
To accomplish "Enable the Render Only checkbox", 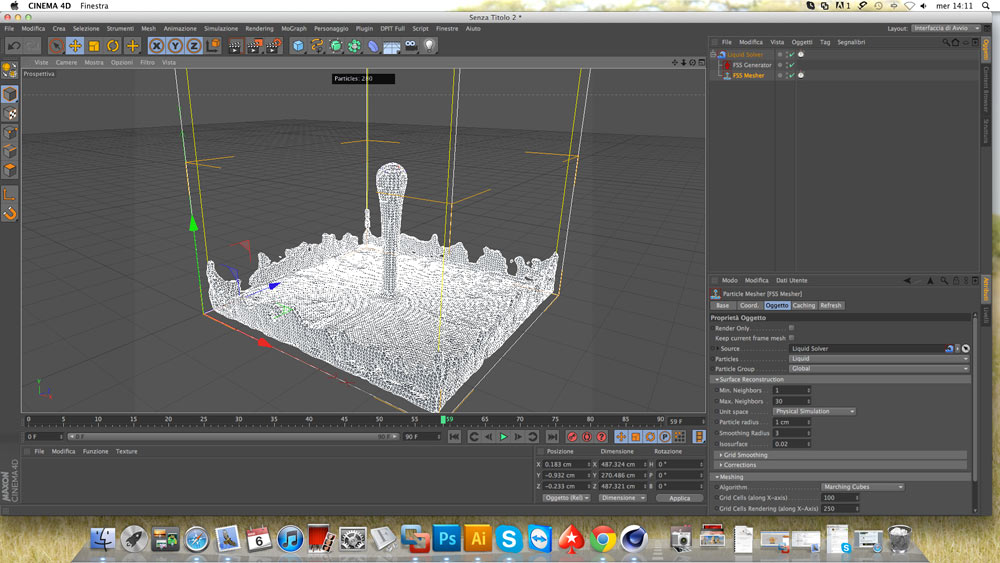I will pyautogui.click(x=791, y=328).
